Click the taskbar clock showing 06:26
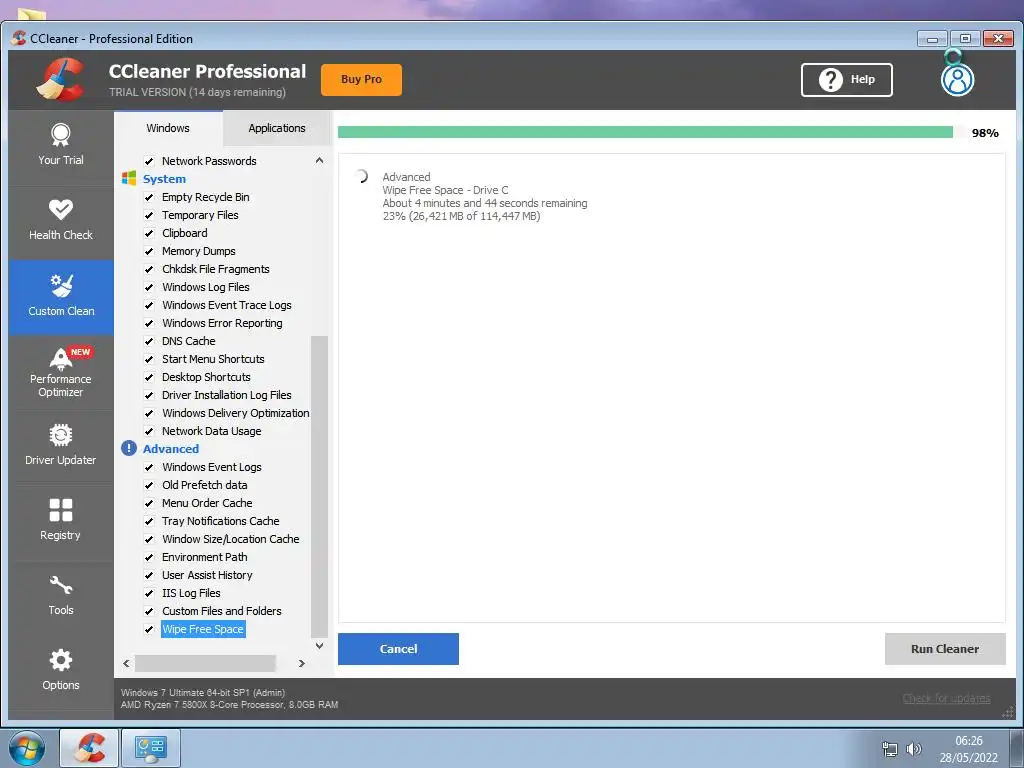The height and width of the screenshot is (768, 1024). [x=968, y=741]
